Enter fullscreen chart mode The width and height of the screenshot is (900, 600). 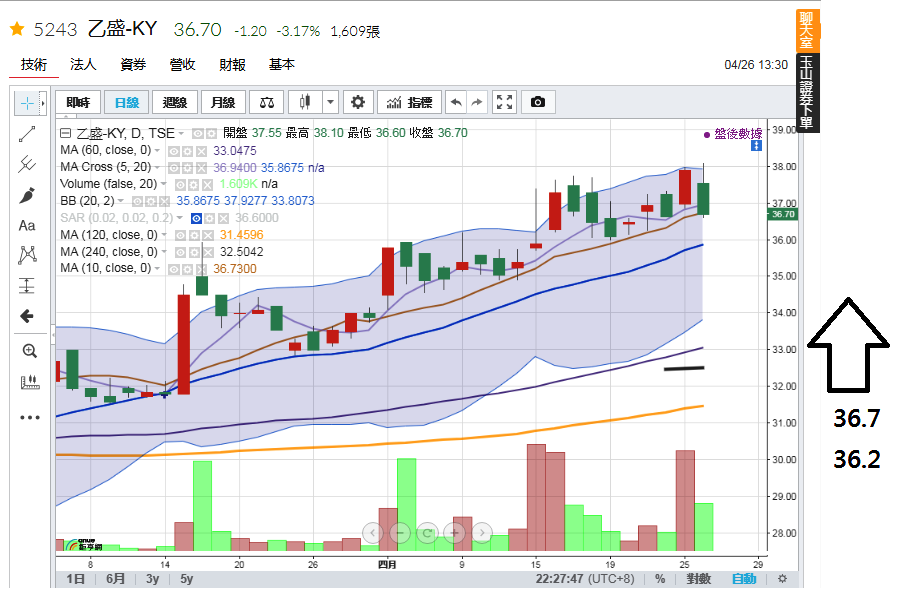coord(505,102)
